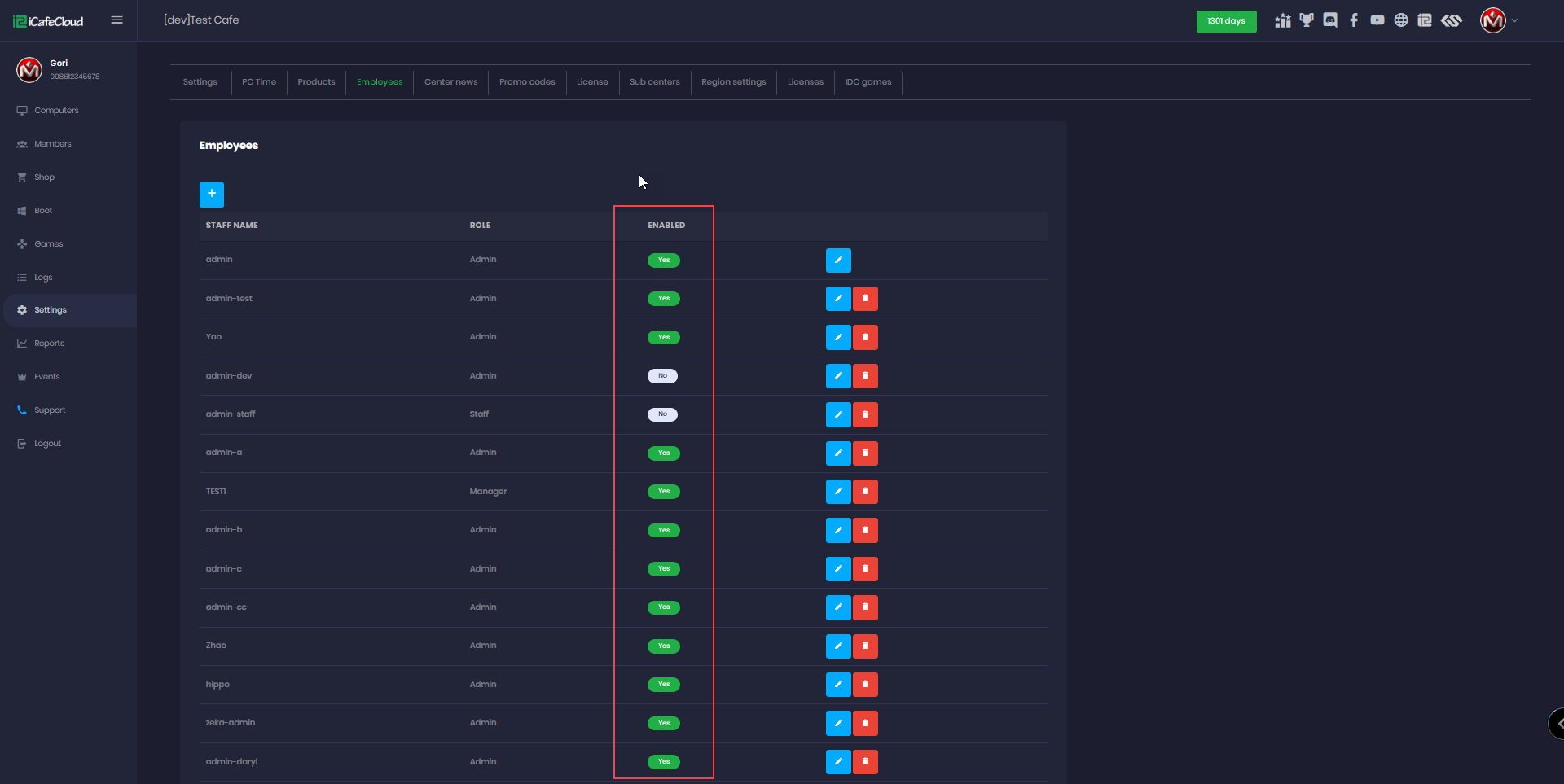
Task: Toggle the enabled badge for admin-staff
Action: pyautogui.click(x=662, y=414)
